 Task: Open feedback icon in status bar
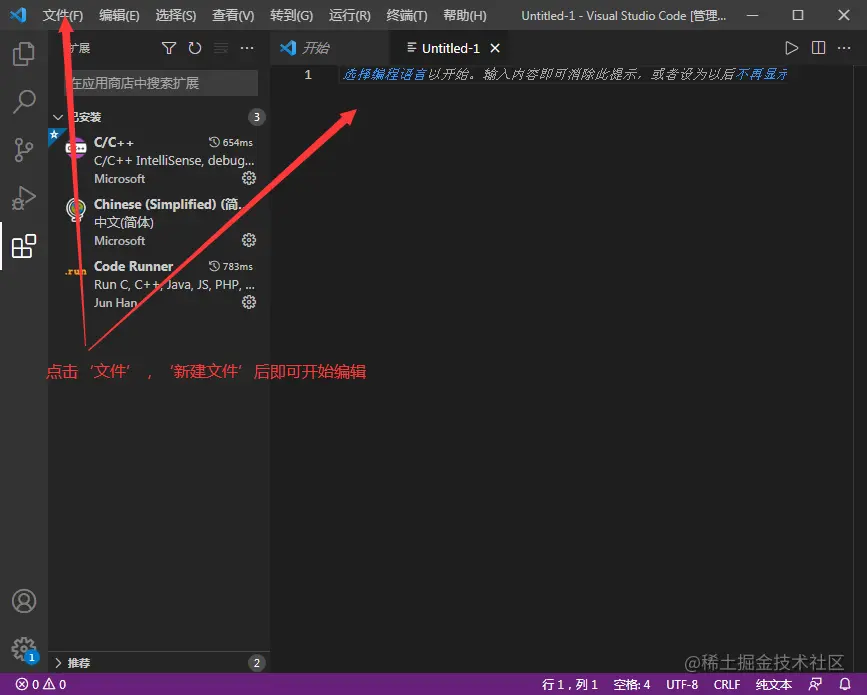click(815, 684)
